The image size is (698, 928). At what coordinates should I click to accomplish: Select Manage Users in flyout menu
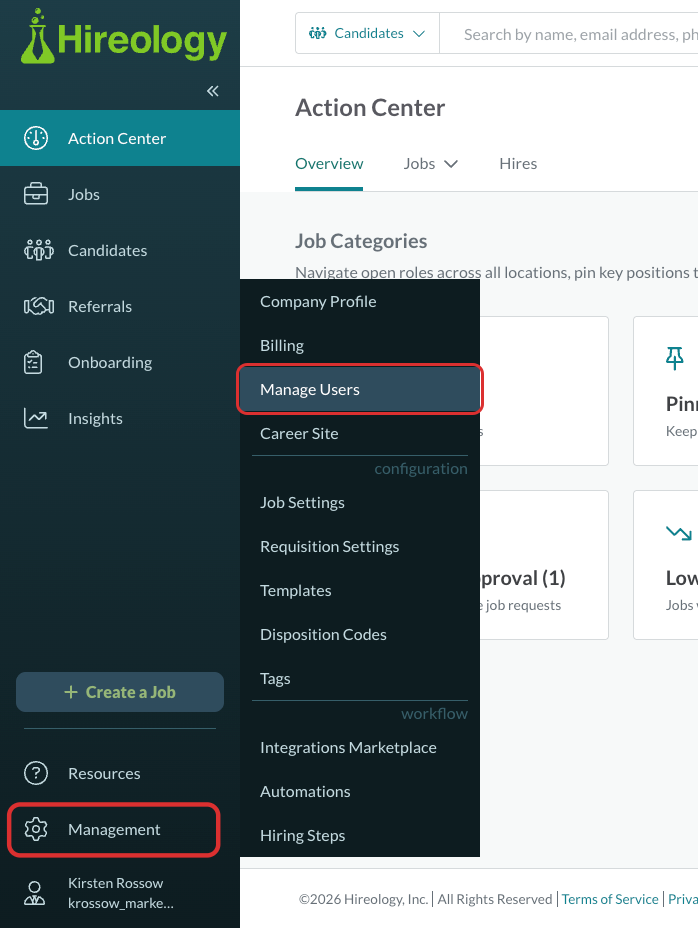click(x=360, y=389)
